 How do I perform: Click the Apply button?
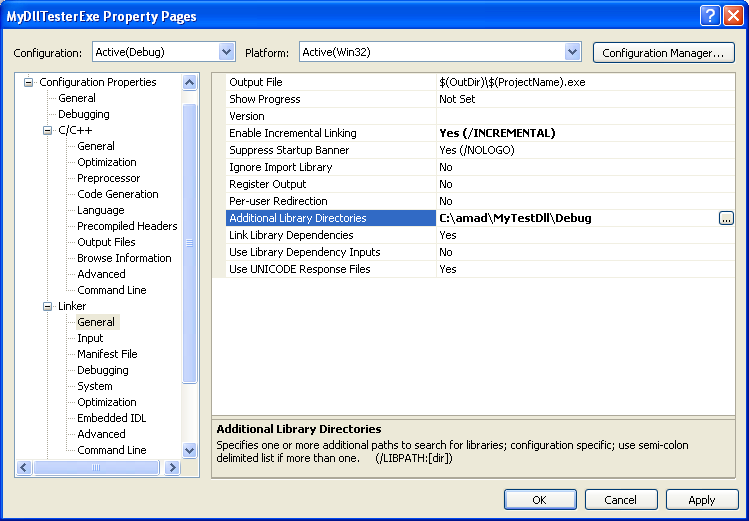click(x=702, y=500)
